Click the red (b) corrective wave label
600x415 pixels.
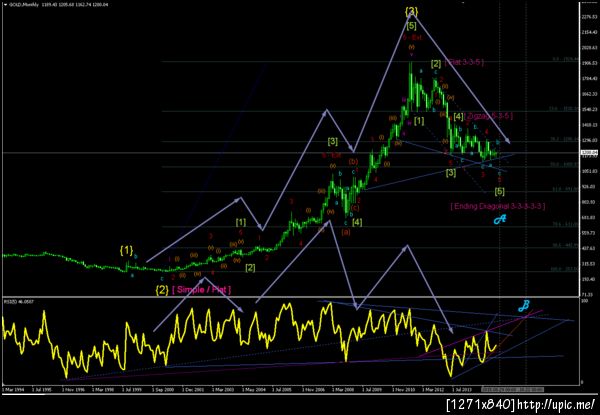[x=353, y=161]
